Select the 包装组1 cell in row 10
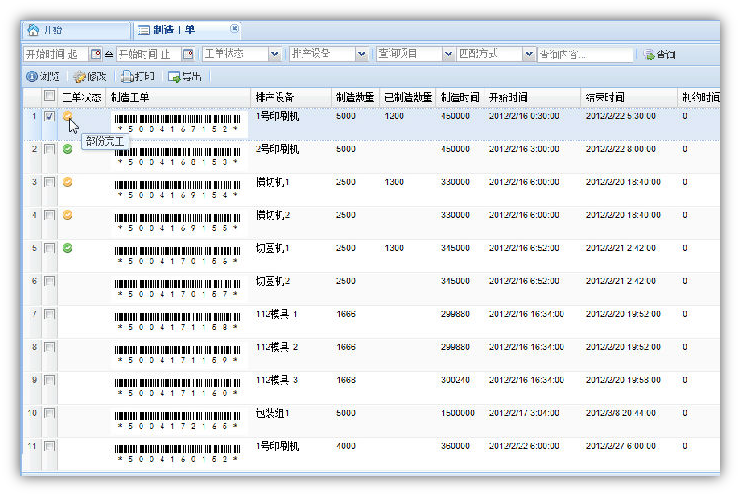Image resolution: width=740 pixels, height=496 pixels. [272, 413]
